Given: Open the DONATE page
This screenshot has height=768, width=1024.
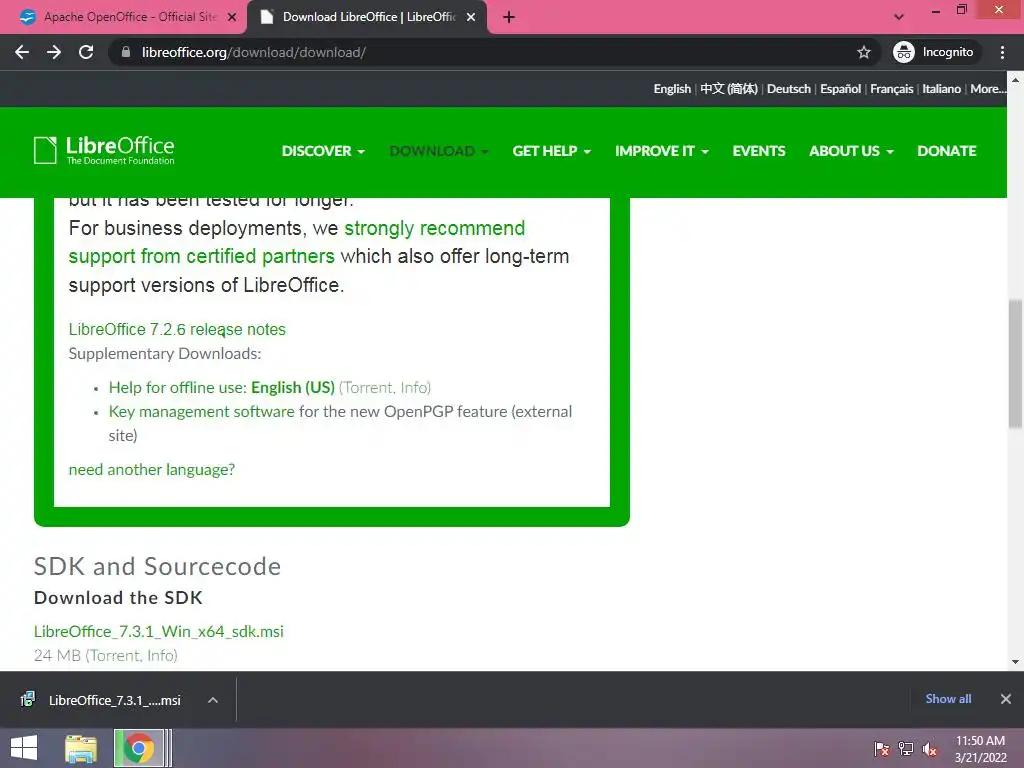Looking at the screenshot, I should (947, 151).
